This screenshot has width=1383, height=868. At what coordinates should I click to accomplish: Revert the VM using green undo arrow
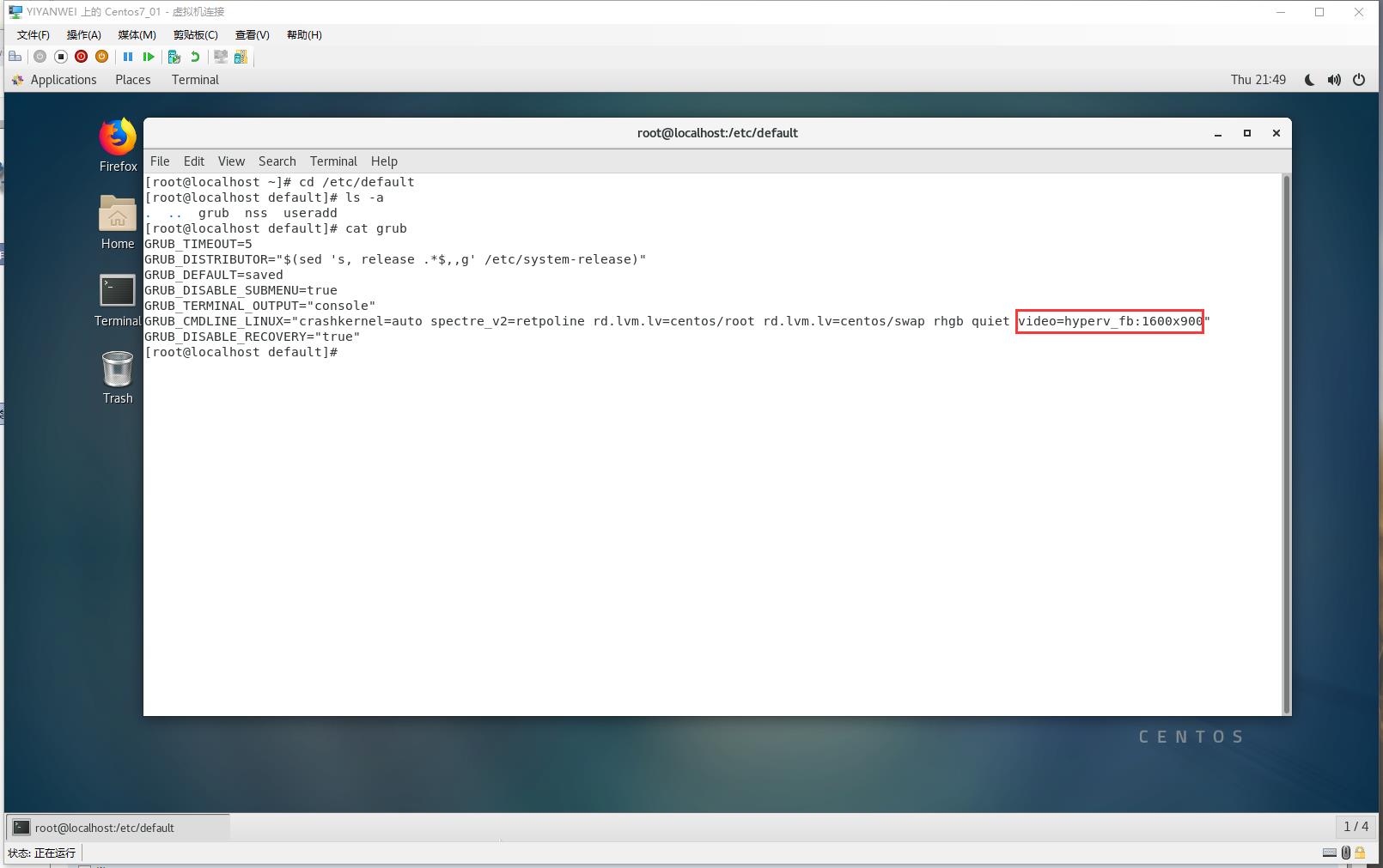click(195, 57)
